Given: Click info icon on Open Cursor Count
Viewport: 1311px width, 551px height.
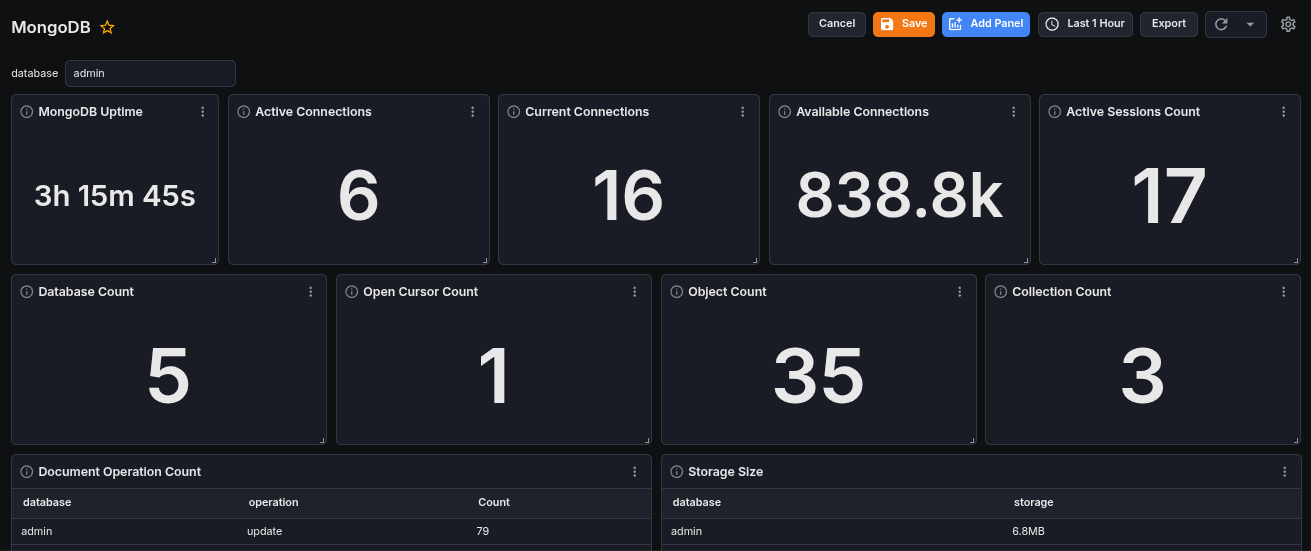Looking at the screenshot, I should coord(352,292).
